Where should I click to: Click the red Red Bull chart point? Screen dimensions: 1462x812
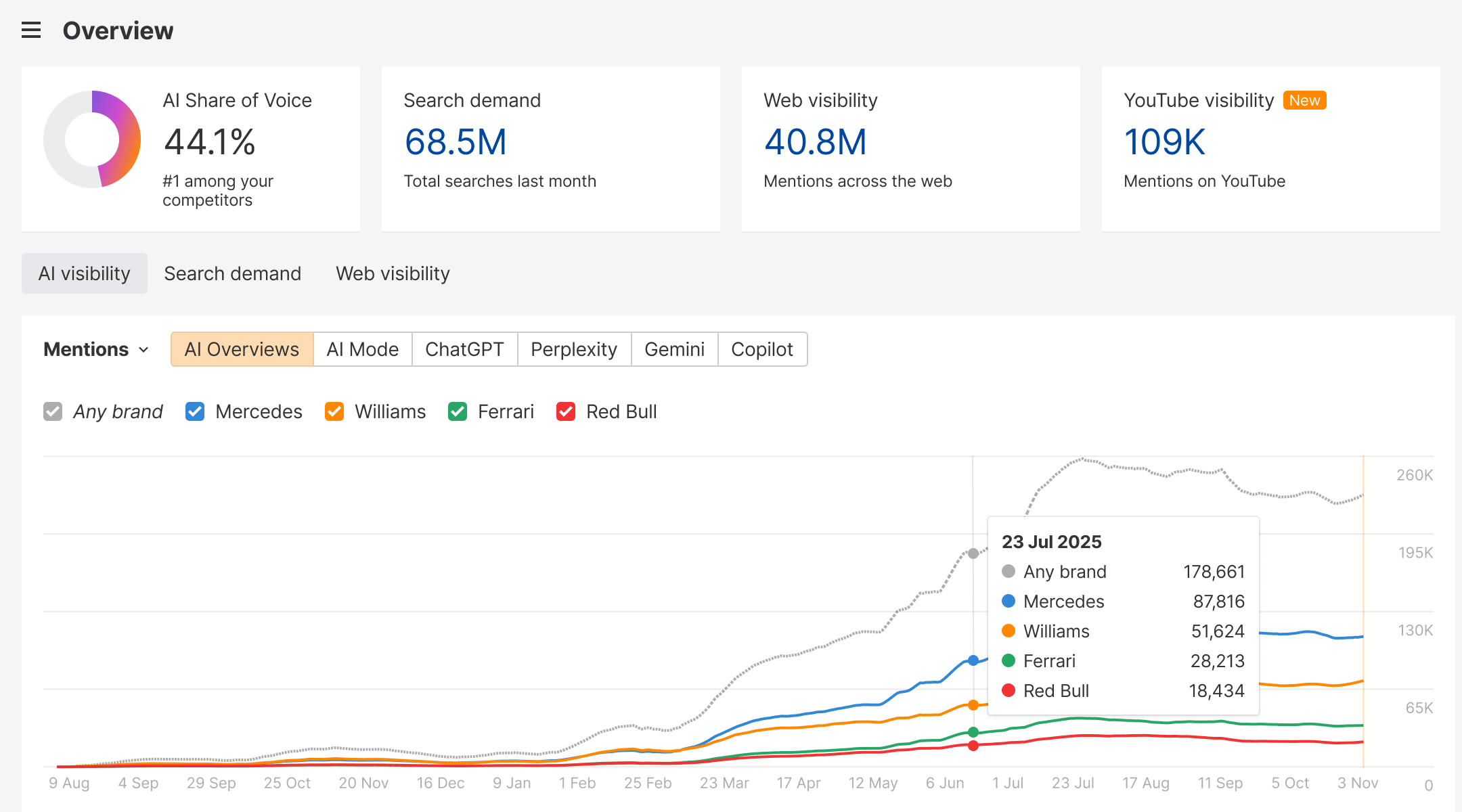[973, 746]
